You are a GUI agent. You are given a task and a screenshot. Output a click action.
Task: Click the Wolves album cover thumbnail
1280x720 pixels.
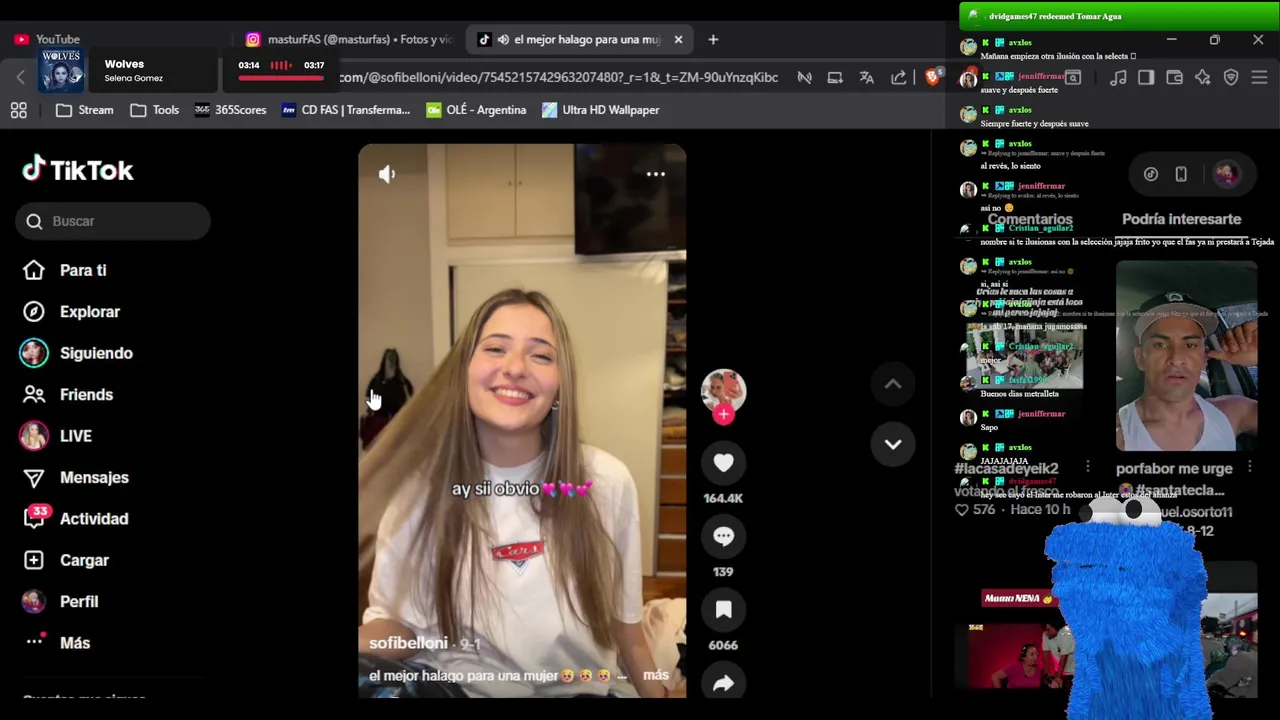61,70
